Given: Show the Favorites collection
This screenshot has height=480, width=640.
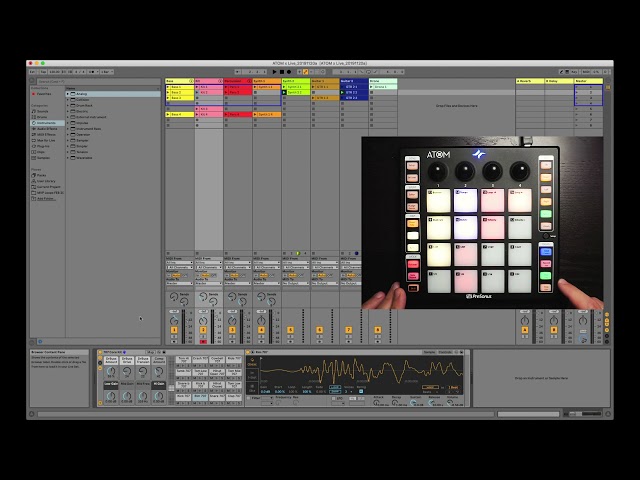Looking at the screenshot, I should (44, 94).
